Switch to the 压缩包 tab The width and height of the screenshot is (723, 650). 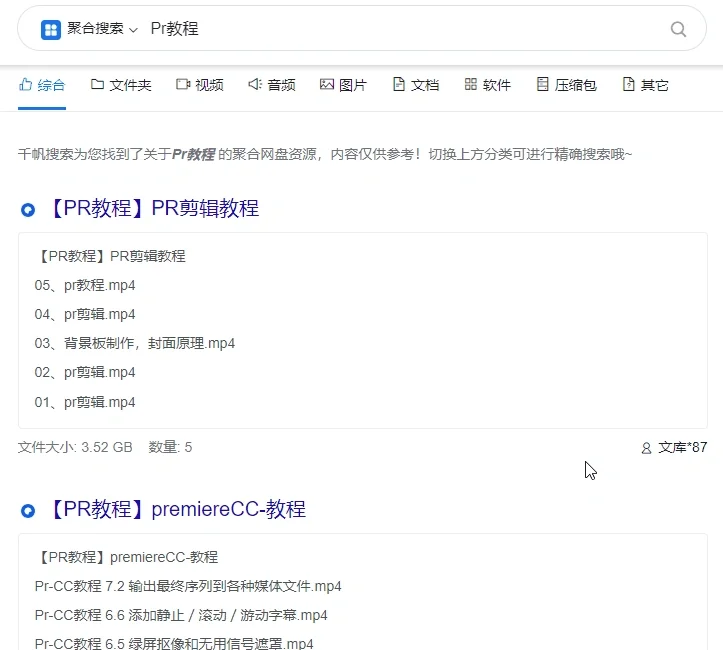pos(567,85)
